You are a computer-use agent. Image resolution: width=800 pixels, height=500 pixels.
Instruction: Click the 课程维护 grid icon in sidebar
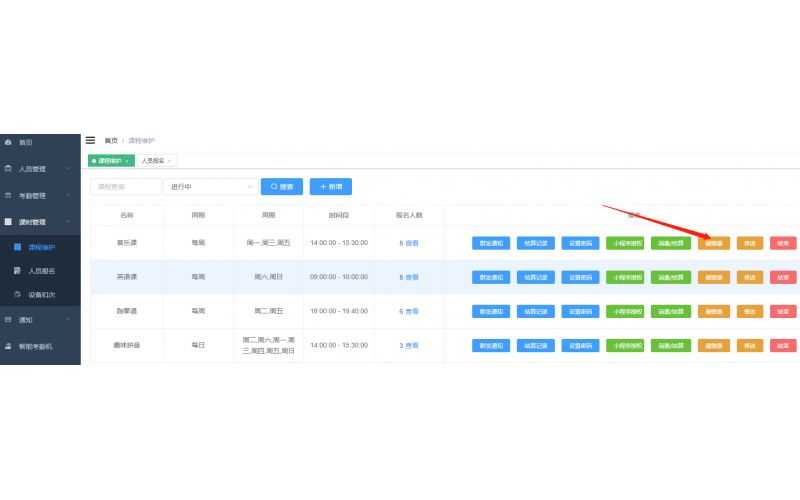17,246
